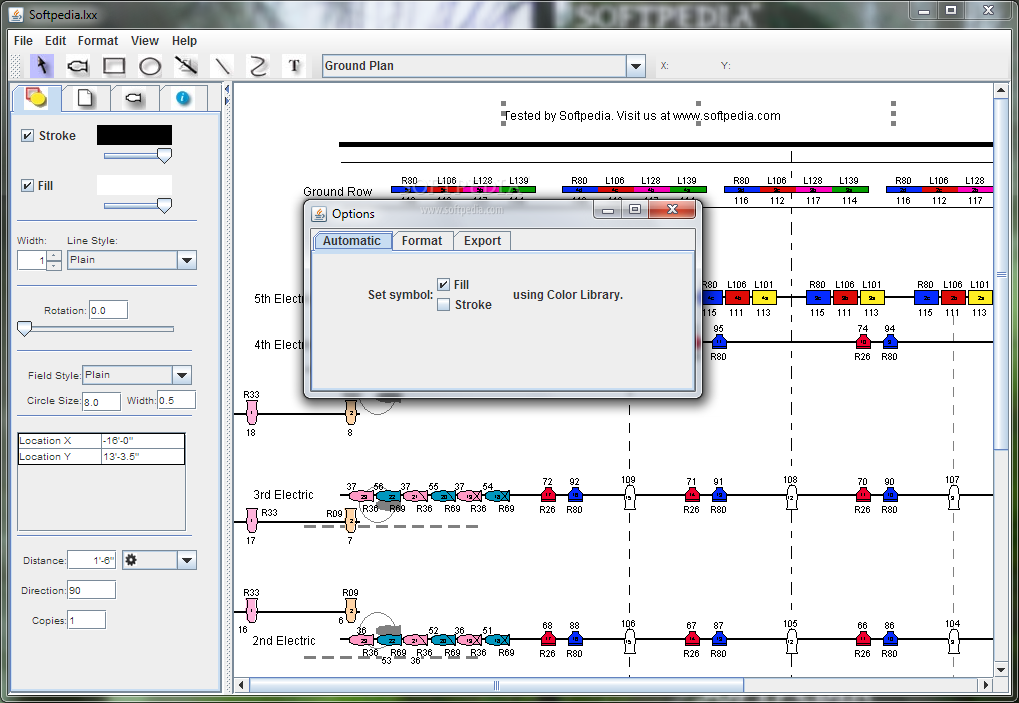1019x703 pixels.
Task: Click the Circle Size input field
Action: (101, 402)
